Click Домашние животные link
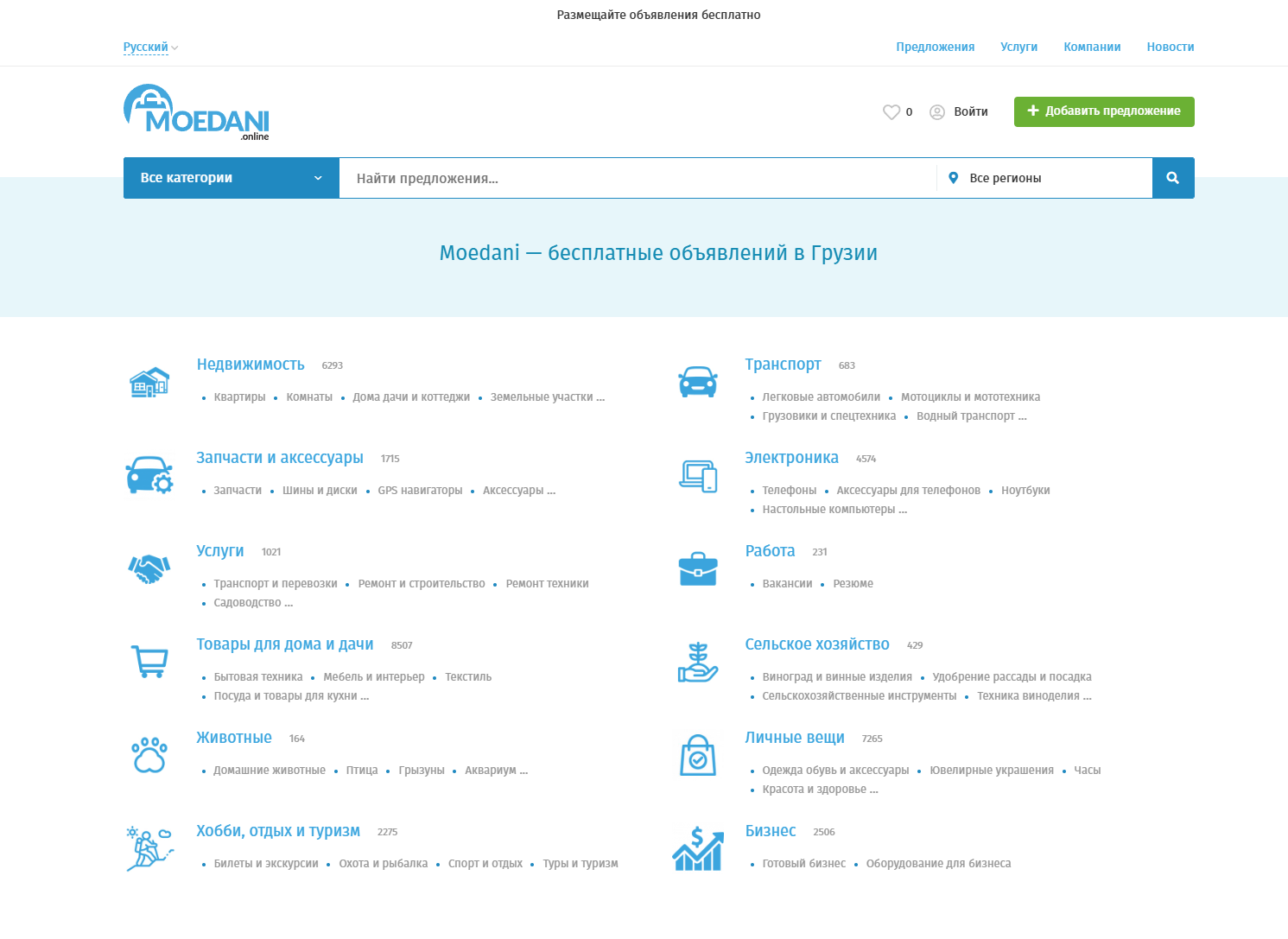This screenshot has width=1288, height=939. coord(270,771)
